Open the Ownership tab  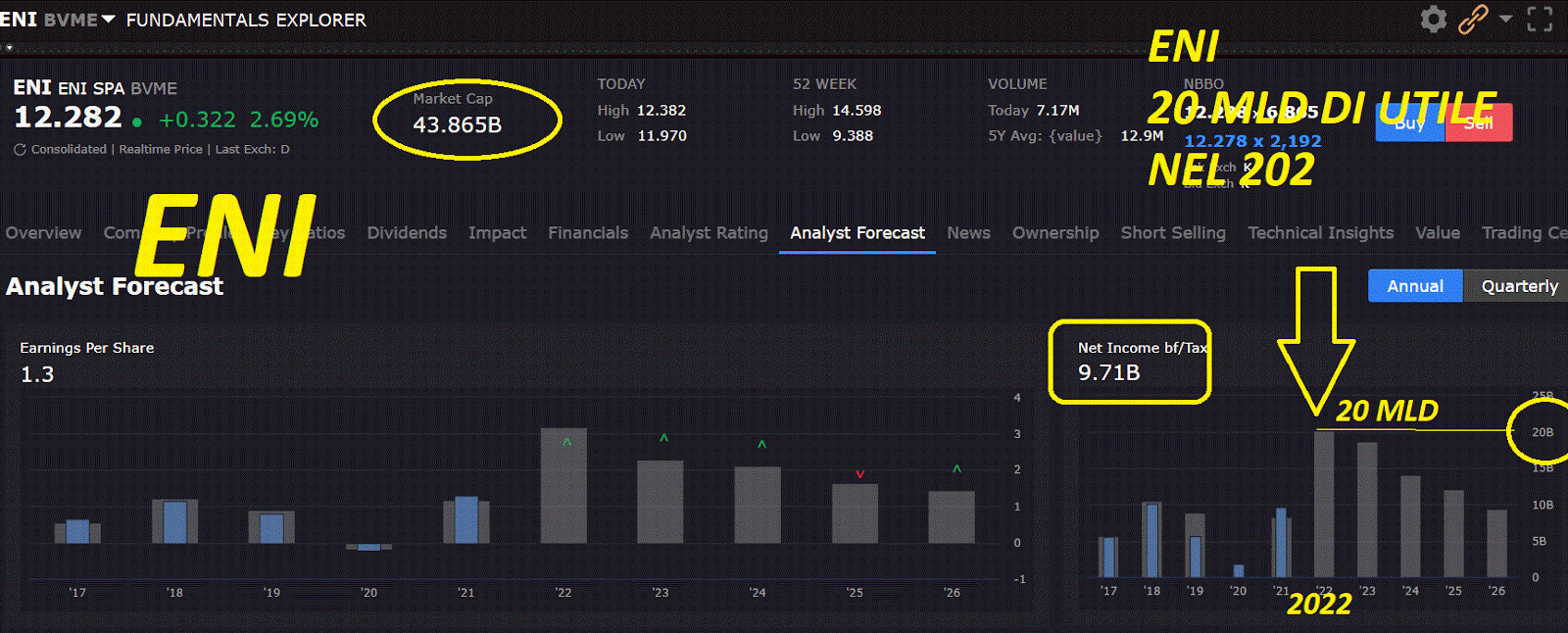1055,232
